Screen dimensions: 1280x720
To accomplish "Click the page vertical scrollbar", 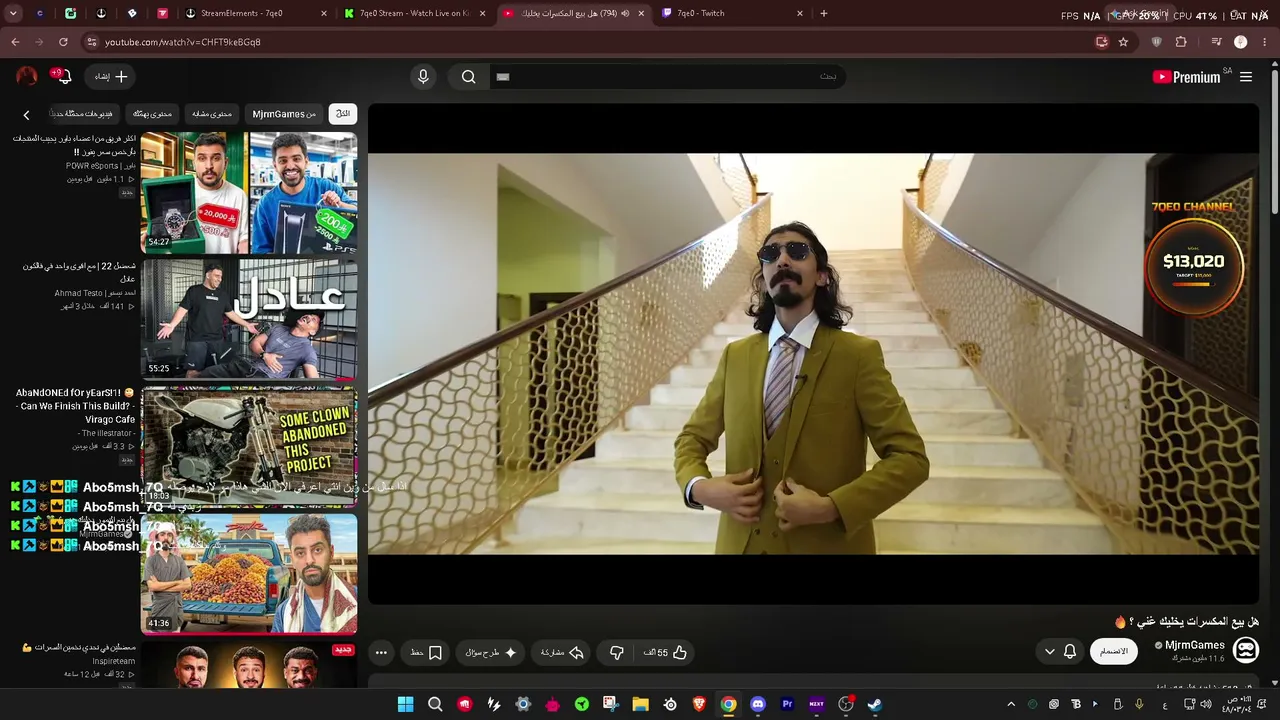I will [x=1275, y=140].
